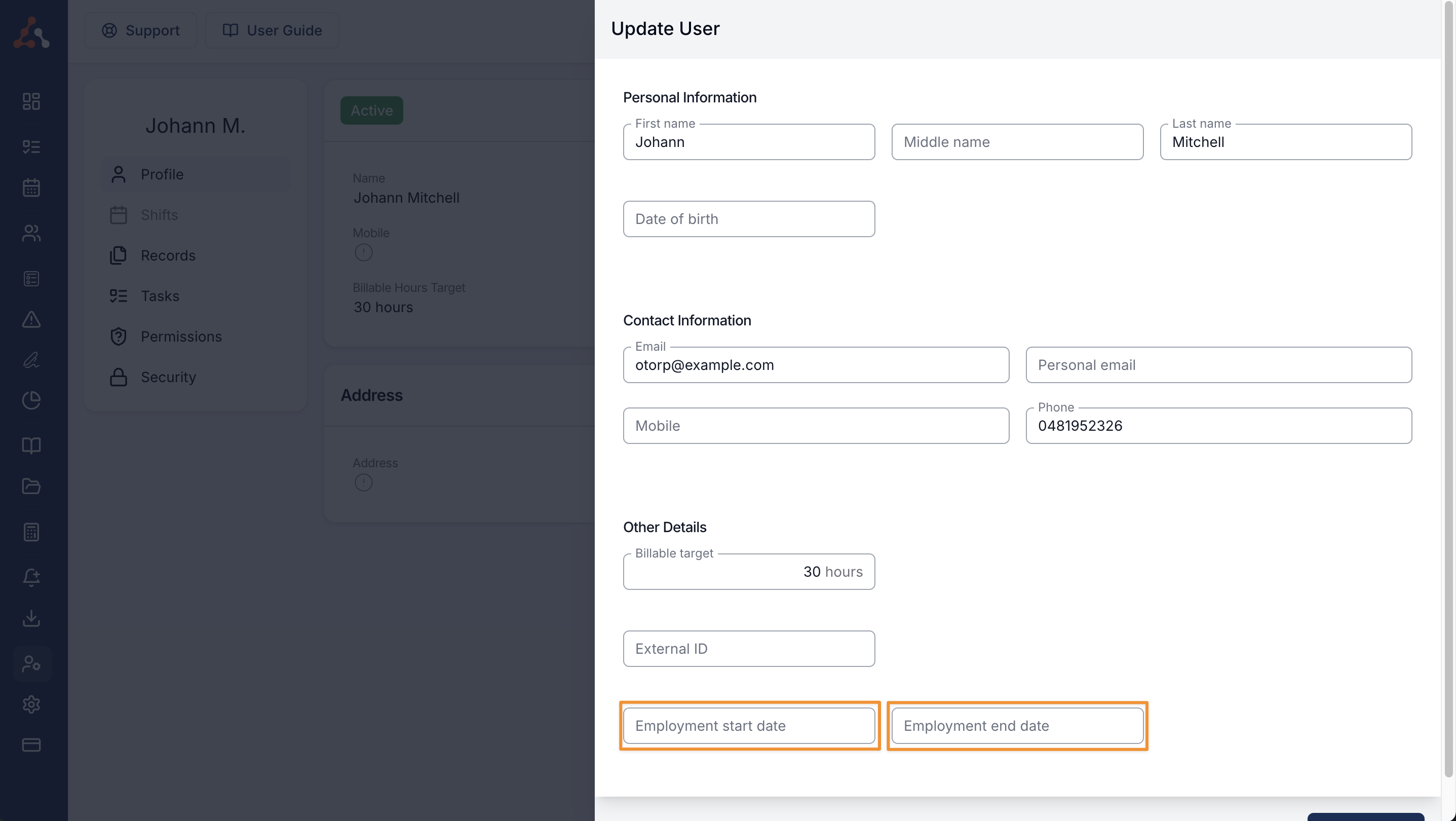Open the Date of birth field
This screenshot has width=1456, height=821.
click(x=749, y=219)
